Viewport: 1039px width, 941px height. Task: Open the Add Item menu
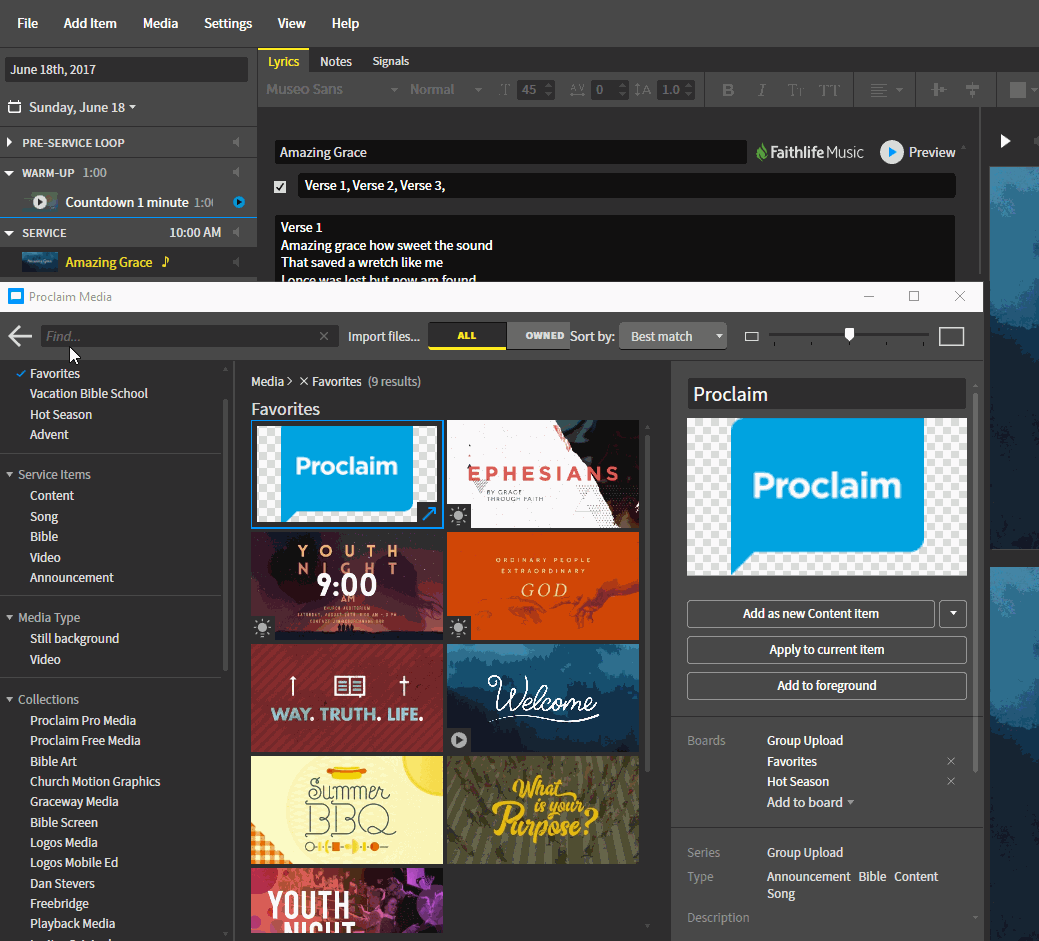pyautogui.click(x=90, y=23)
